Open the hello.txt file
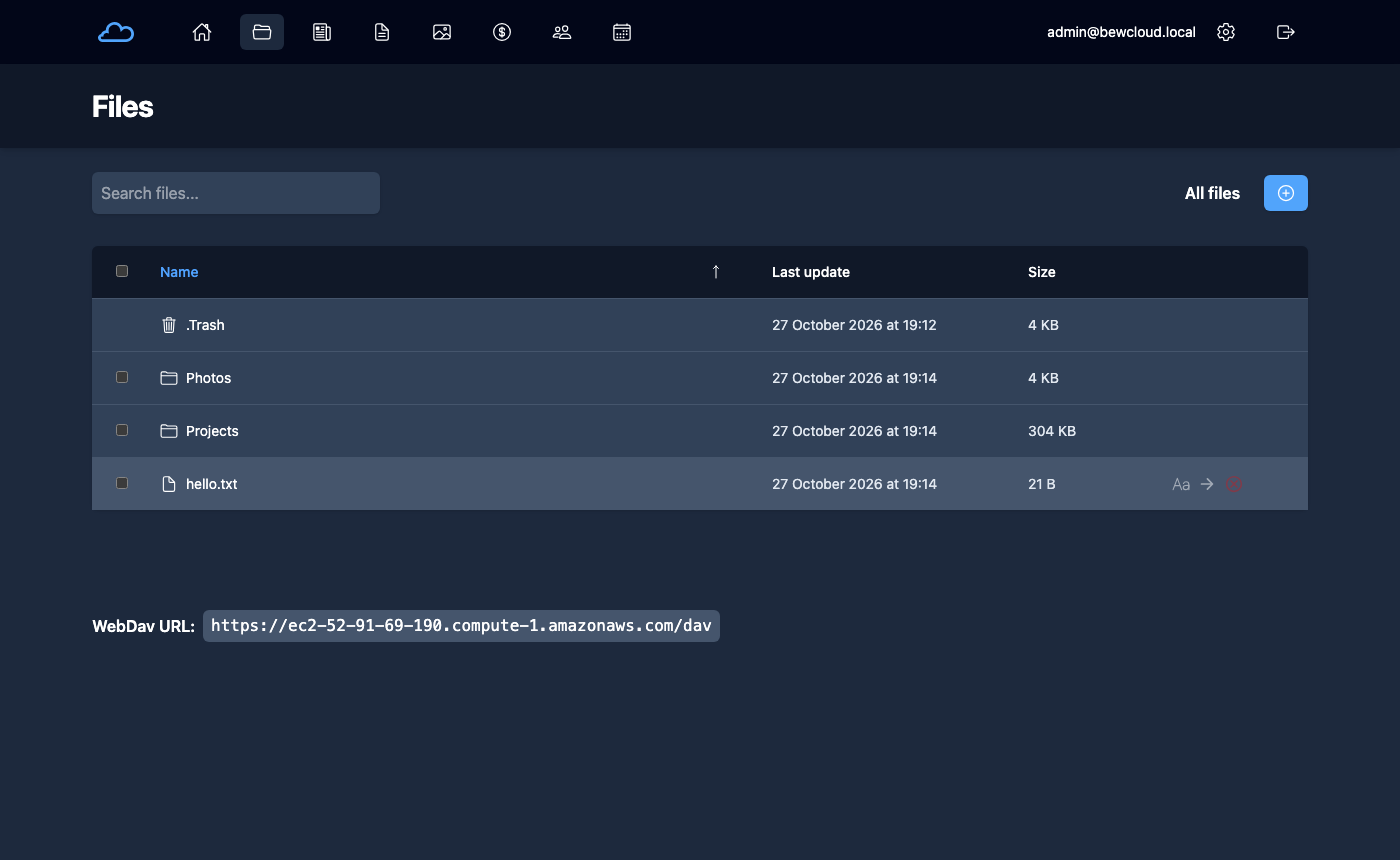 [x=212, y=484]
